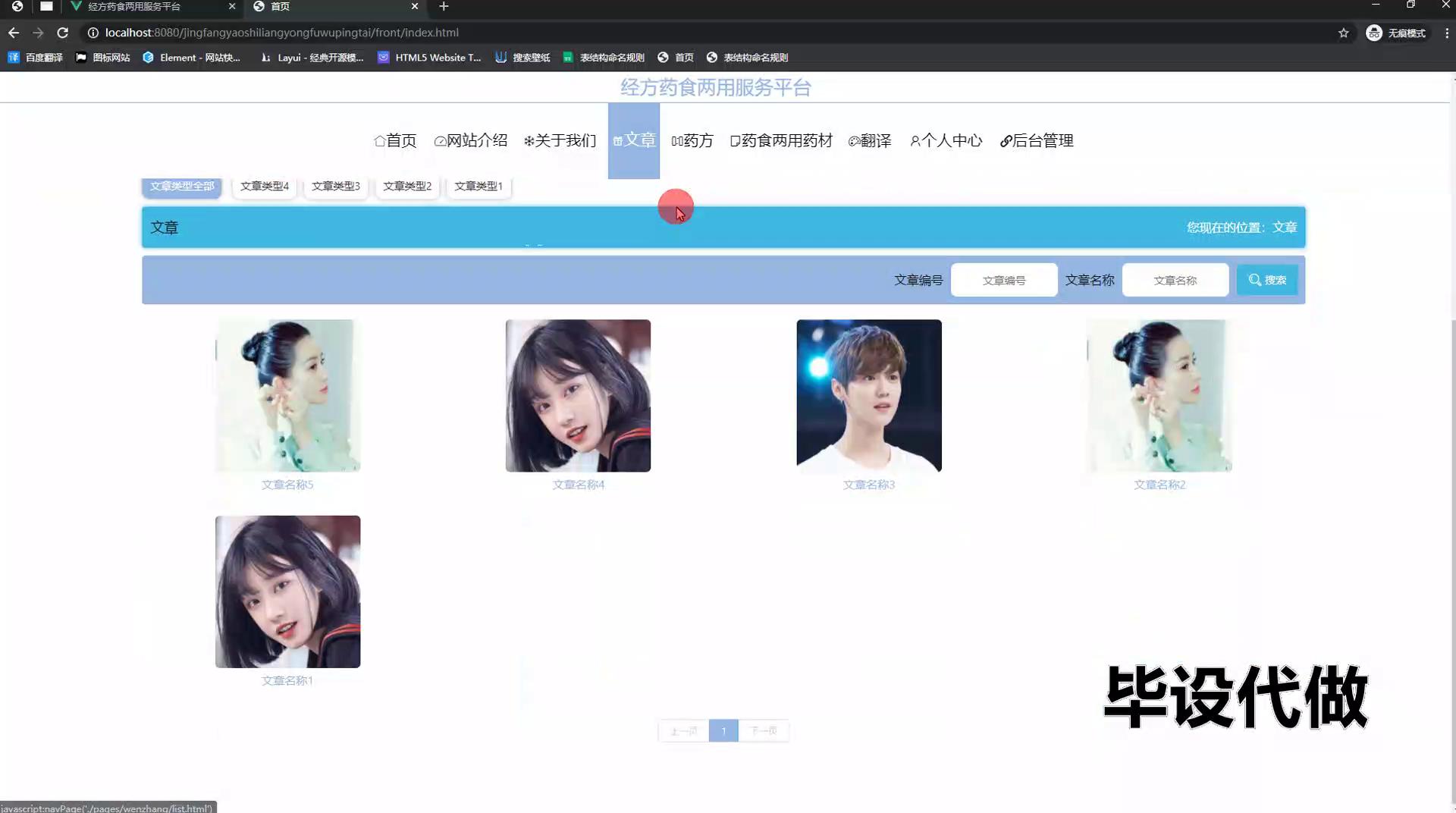The height and width of the screenshot is (813, 1456).
Task: Filter by 文章类型4 category tab
Action: click(x=264, y=187)
